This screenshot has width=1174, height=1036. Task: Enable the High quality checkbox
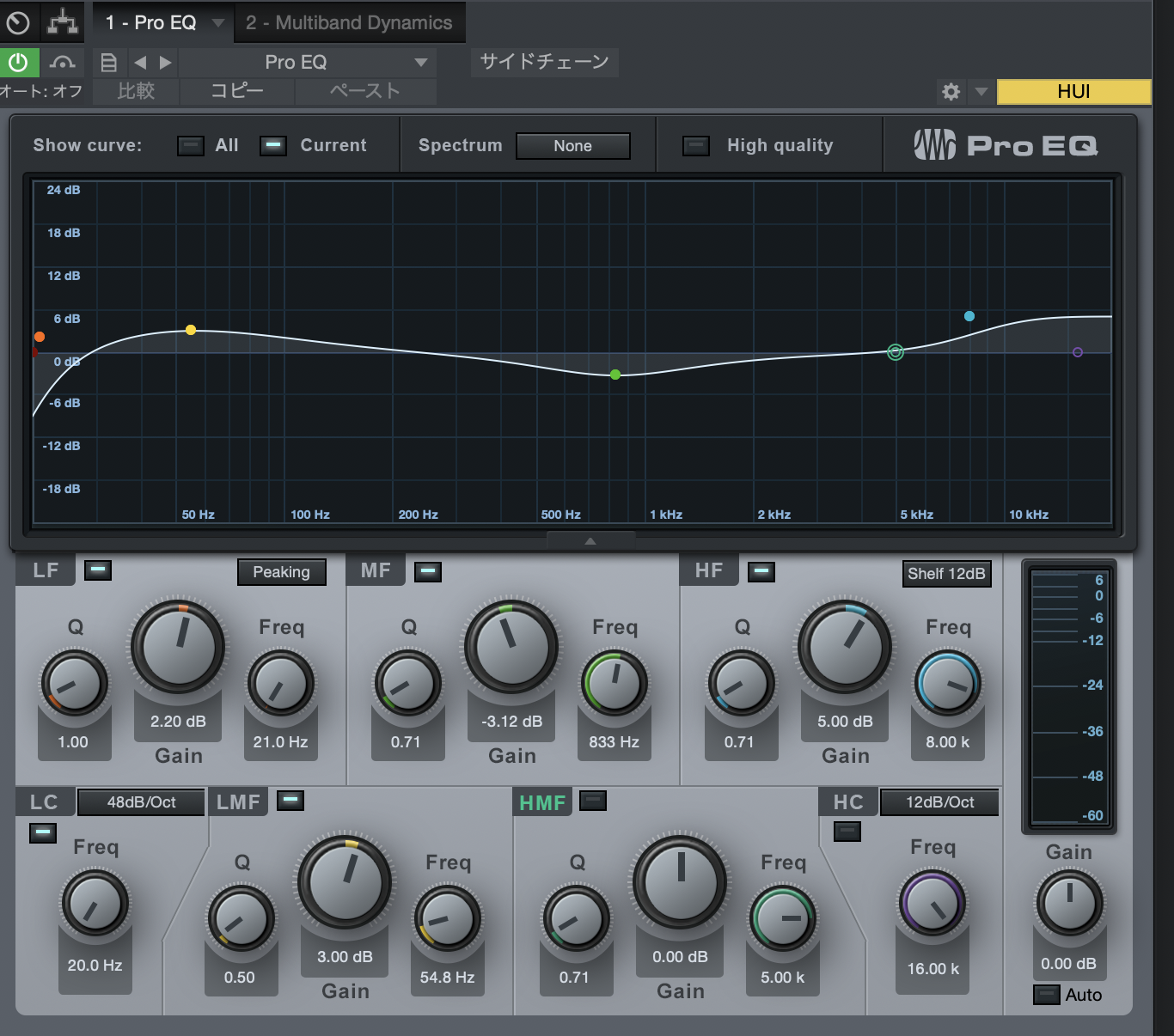(696, 145)
